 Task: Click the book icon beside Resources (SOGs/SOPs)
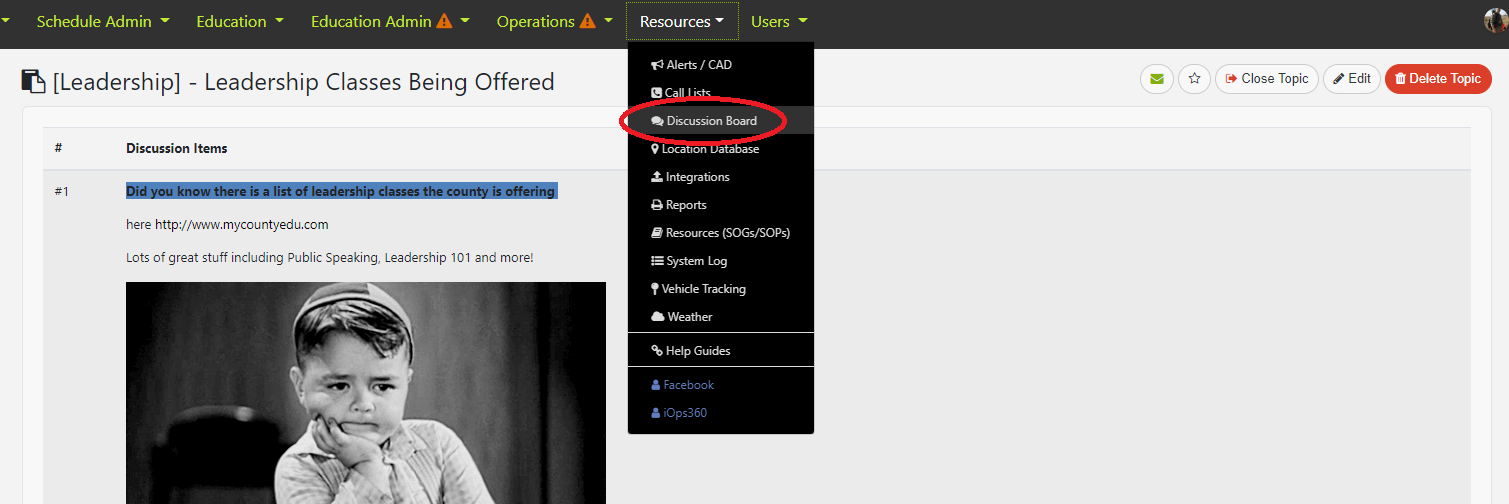click(657, 233)
